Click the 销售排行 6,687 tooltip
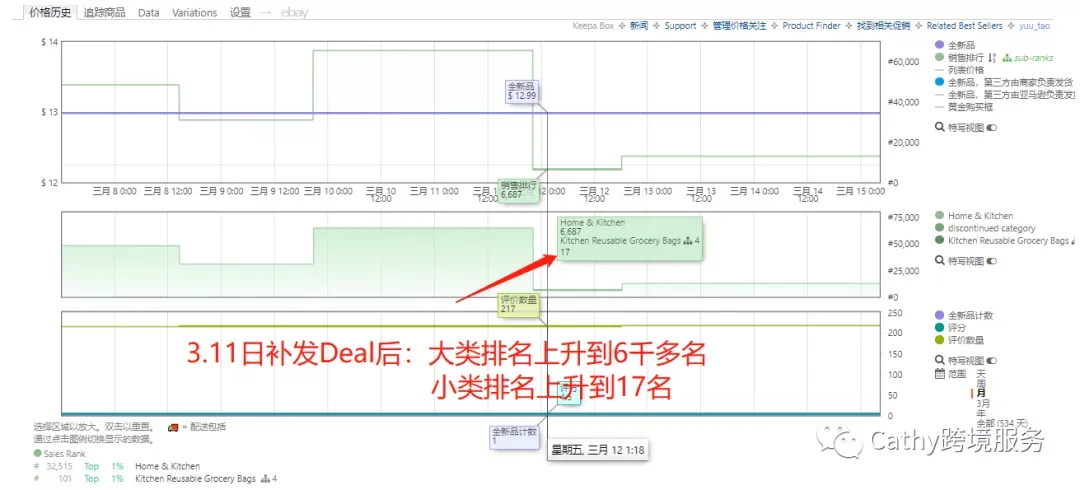The height and width of the screenshot is (490, 1080). point(518,190)
